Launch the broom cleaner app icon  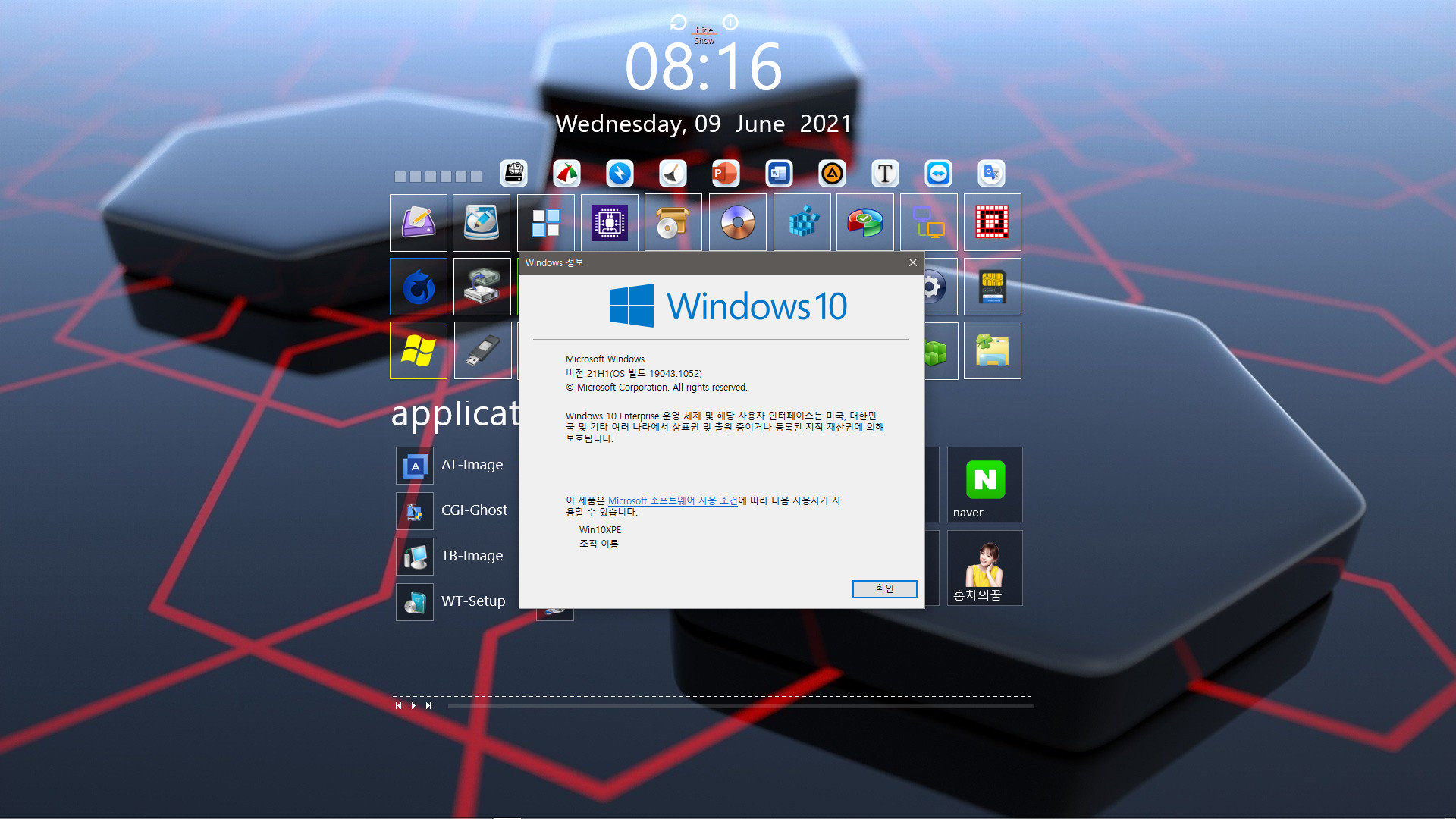tap(673, 174)
